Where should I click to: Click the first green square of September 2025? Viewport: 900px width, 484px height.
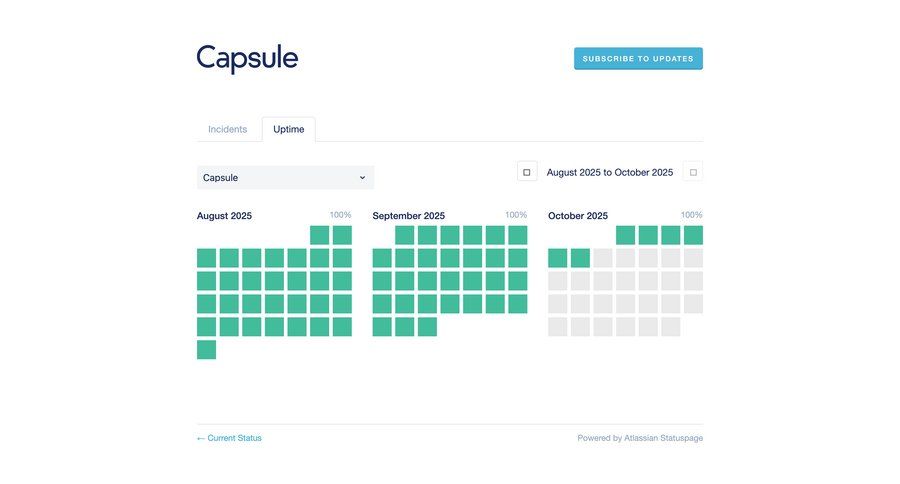(405, 235)
